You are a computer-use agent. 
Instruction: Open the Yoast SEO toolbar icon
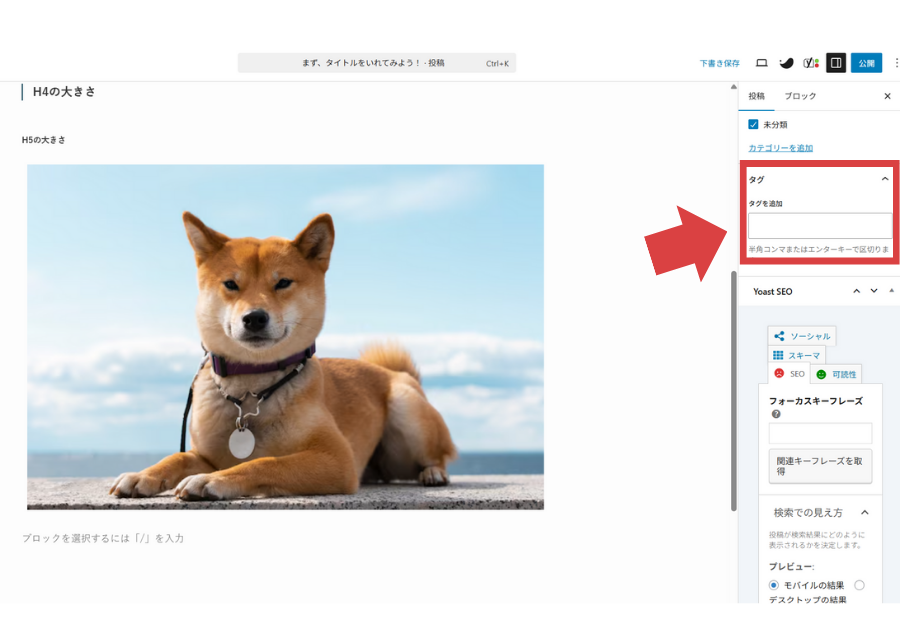click(x=811, y=63)
